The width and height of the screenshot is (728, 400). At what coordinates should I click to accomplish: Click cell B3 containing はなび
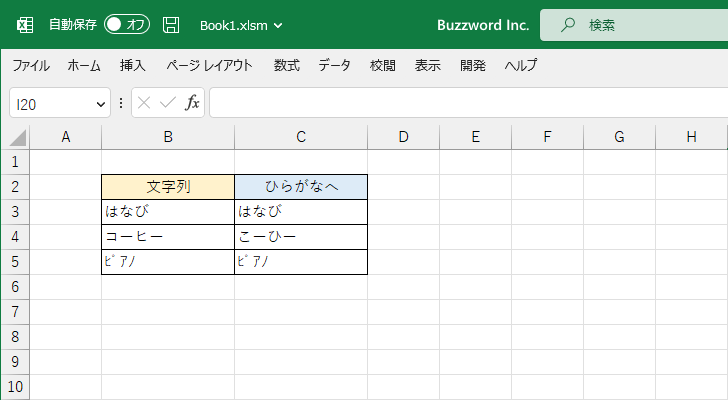click(x=168, y=212)
